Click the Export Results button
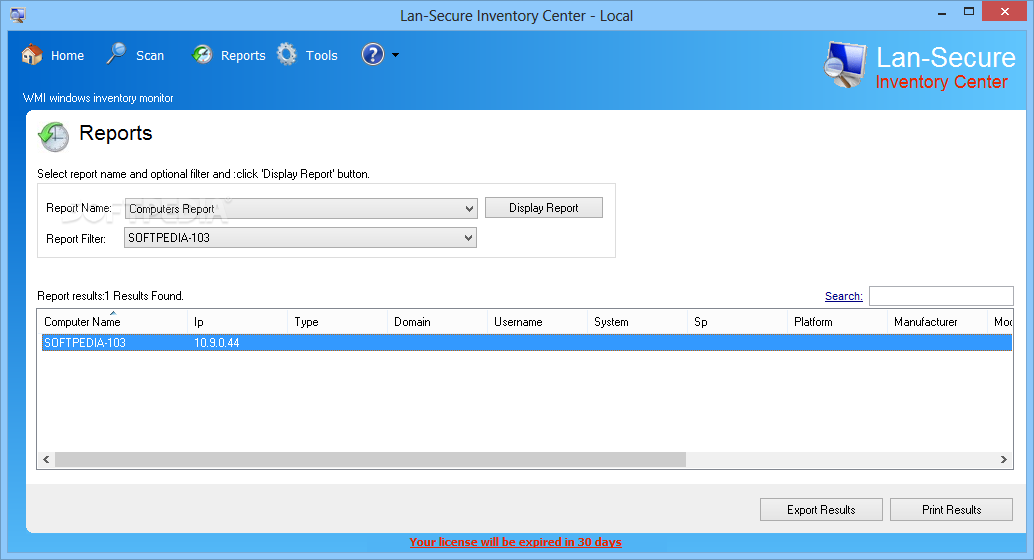This screenshot has width=1034, height=560. coord(821,509)
